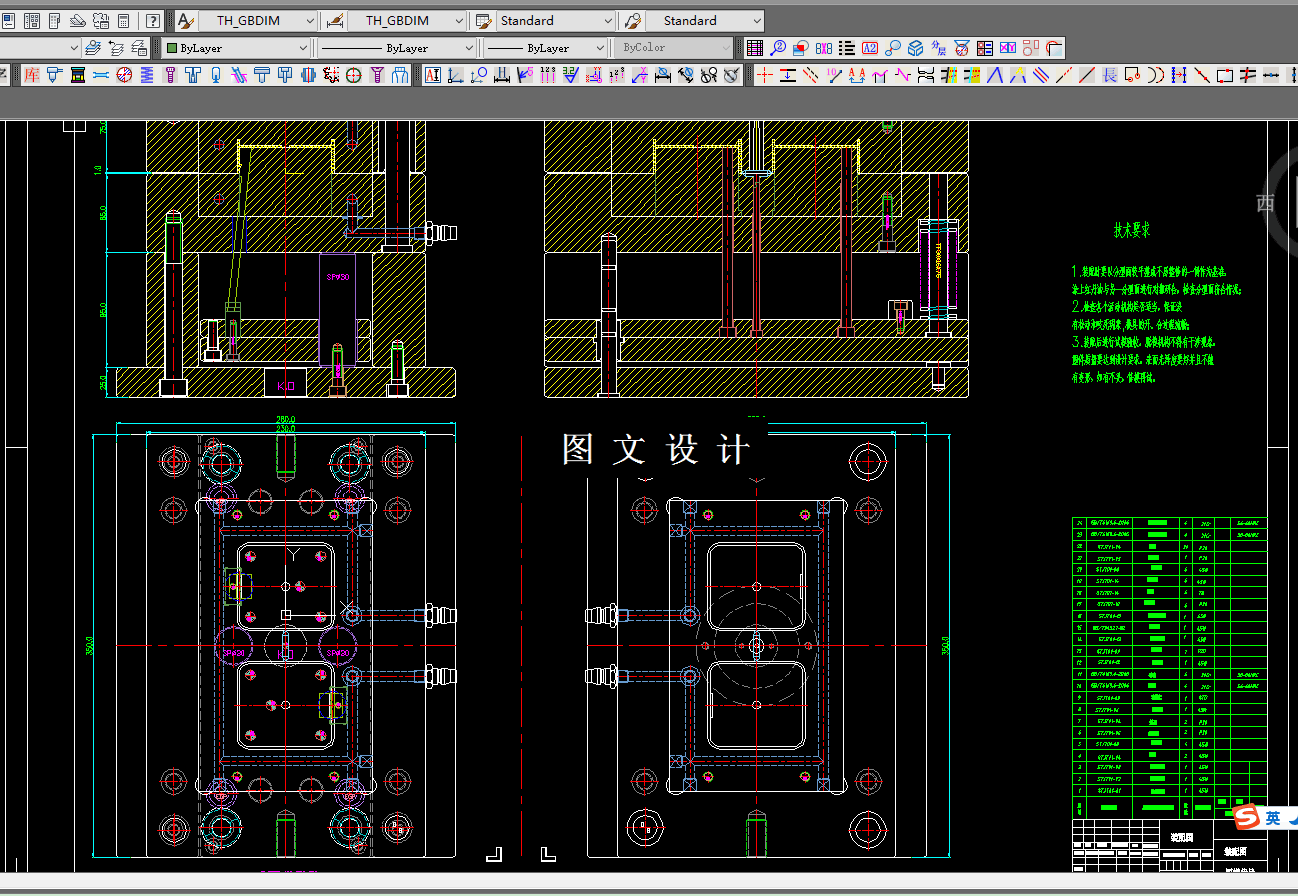Open the ByLayer lineweight dropdown
1298x896 pixels.
pos(546,47)
